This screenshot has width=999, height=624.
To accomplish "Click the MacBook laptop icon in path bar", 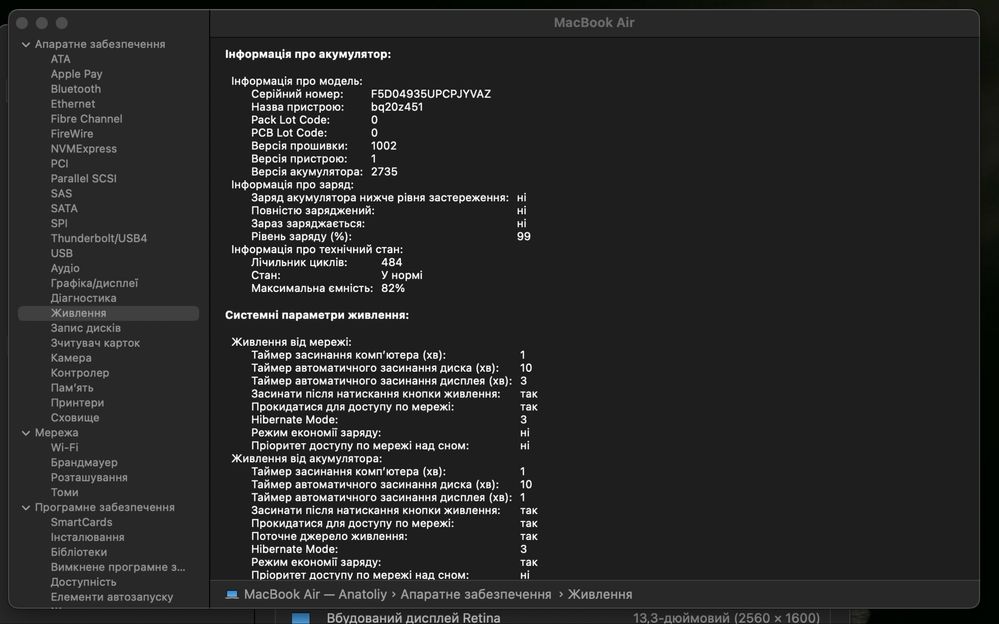I will 232,595.
